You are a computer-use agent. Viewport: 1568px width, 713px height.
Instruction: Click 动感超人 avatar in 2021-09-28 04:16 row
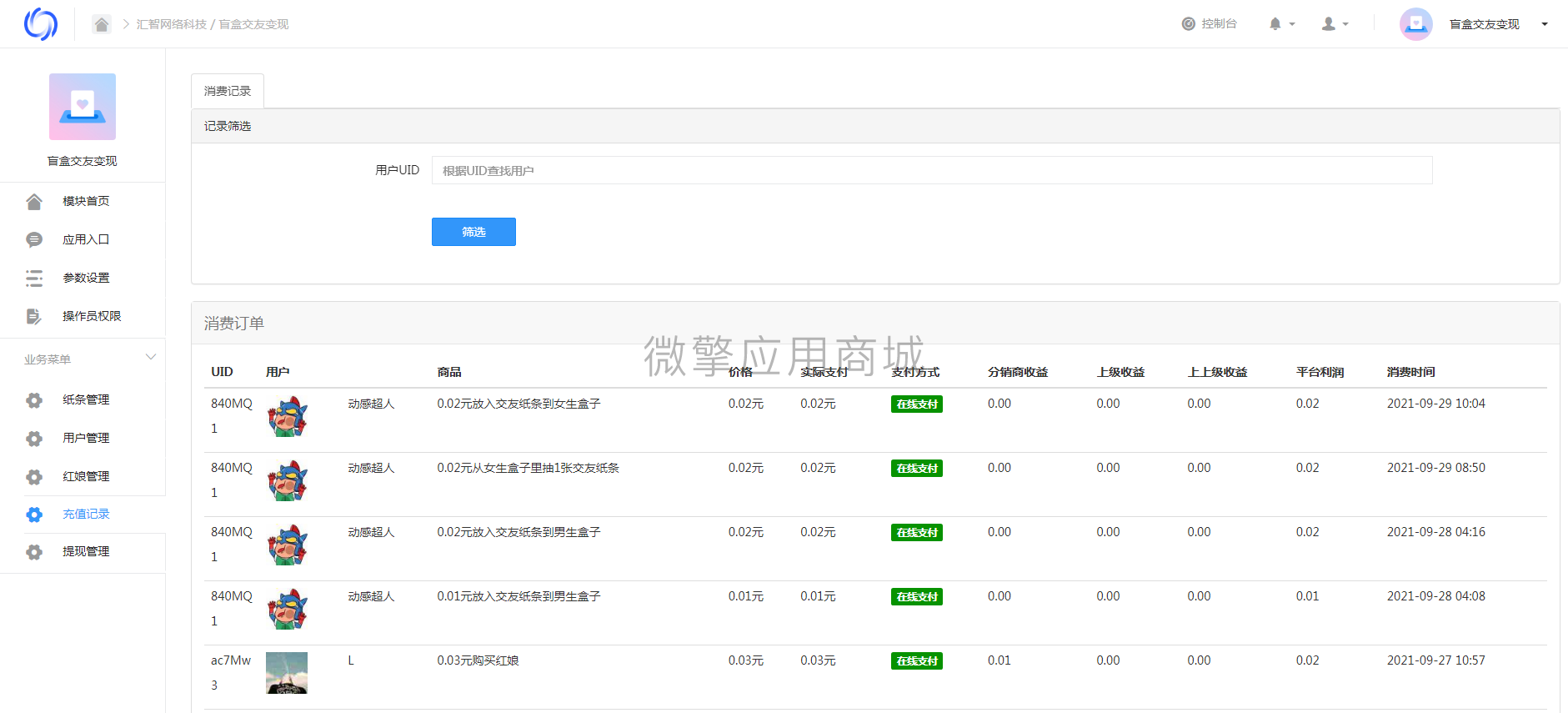(287, 545)
